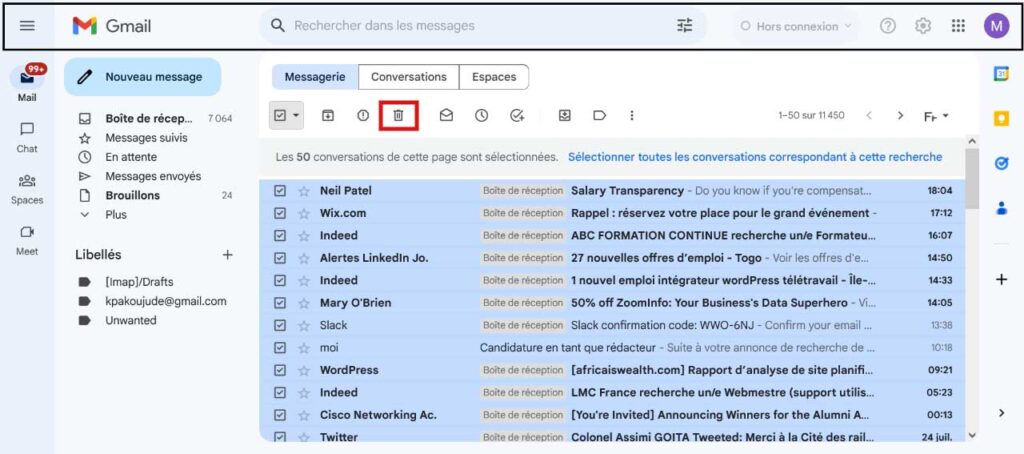
Task: Open the Unwanted label
Action: tap(131, 321)
